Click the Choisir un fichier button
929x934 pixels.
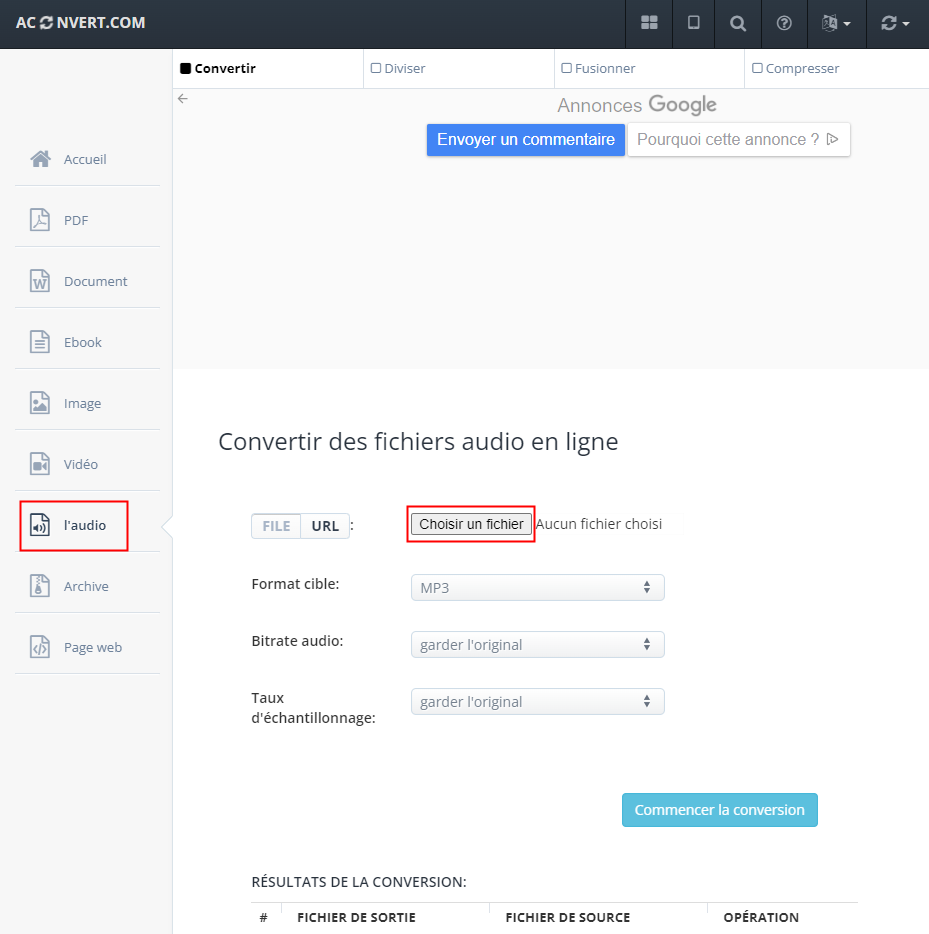pos(471,524)
